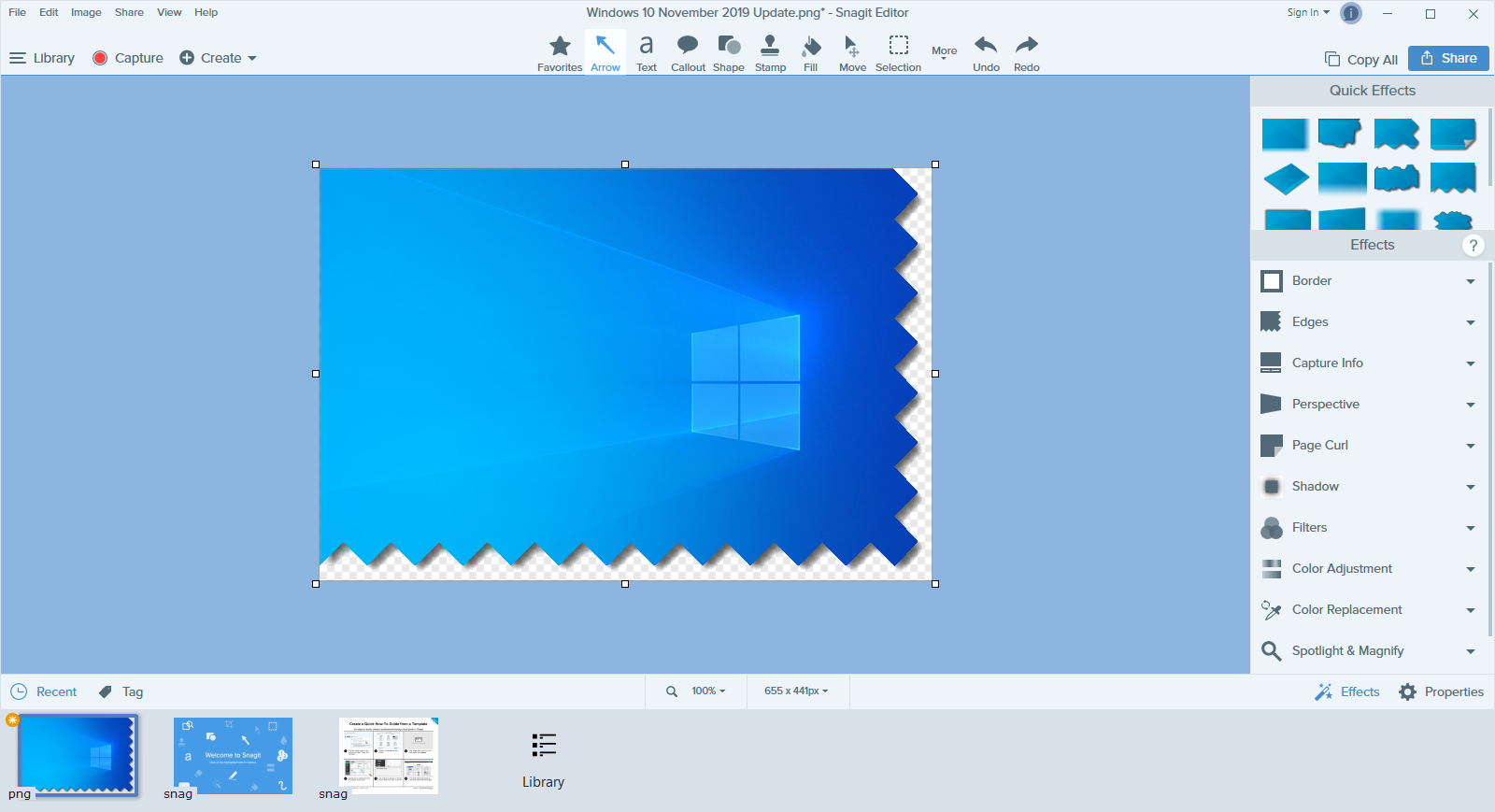Apply the diamond-shaped perspective Quick Effect

point(1286,178)
